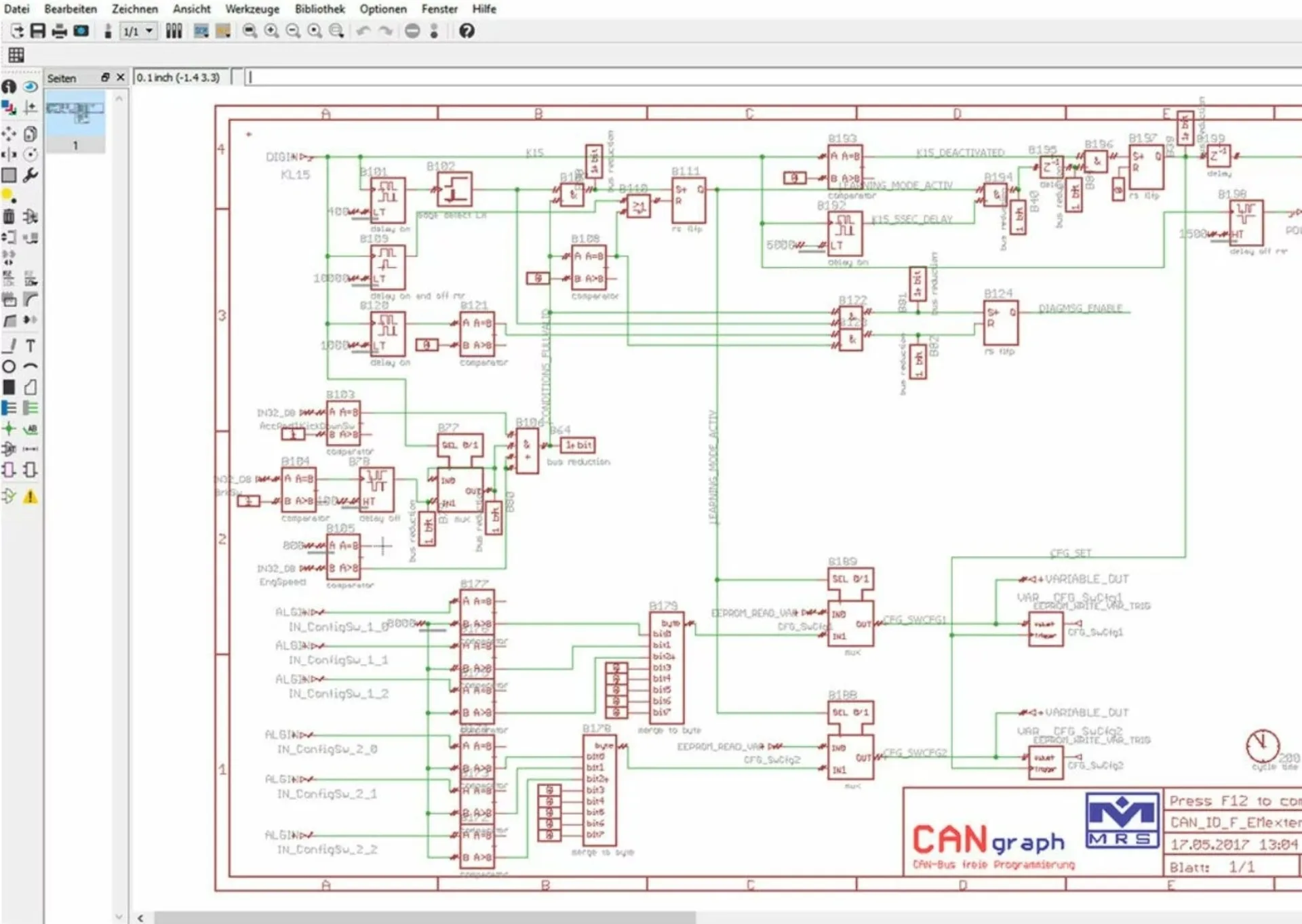
Task: Select the Move tool
Action: coord(9,134)
